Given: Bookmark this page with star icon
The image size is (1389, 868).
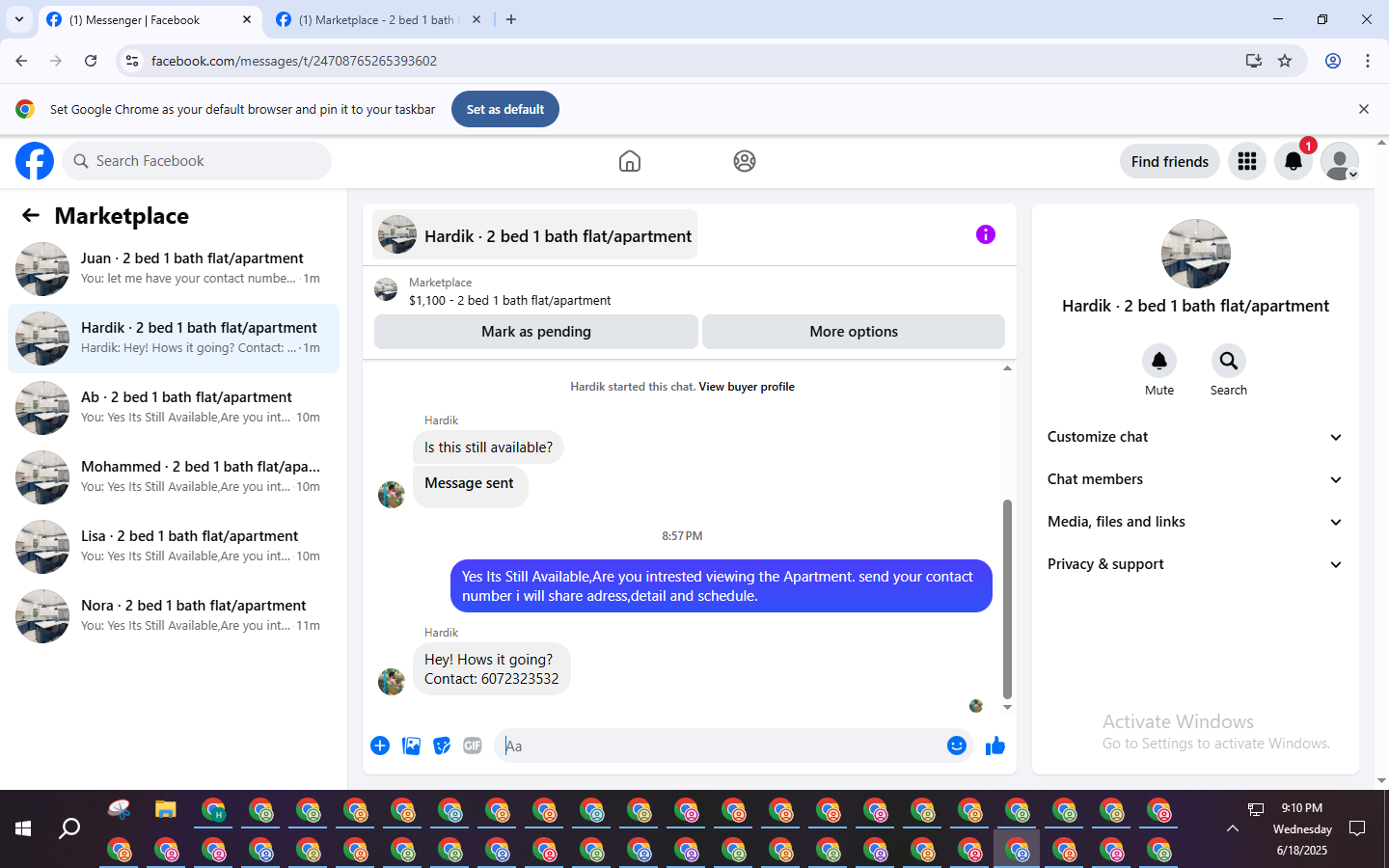Looking at the screenshot, I should (1285, 61).
